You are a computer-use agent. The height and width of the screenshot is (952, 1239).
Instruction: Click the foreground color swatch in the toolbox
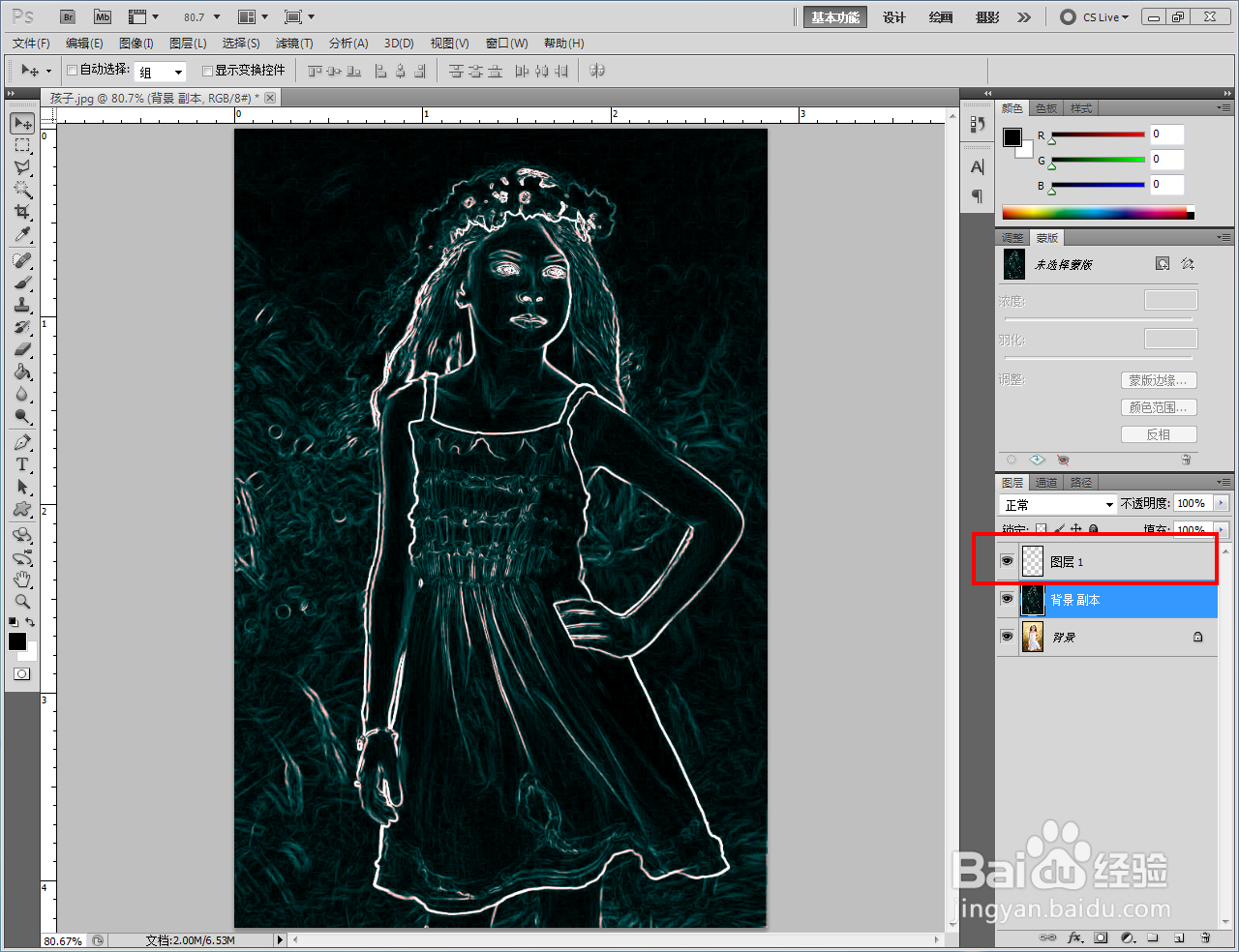coord(17,641)
